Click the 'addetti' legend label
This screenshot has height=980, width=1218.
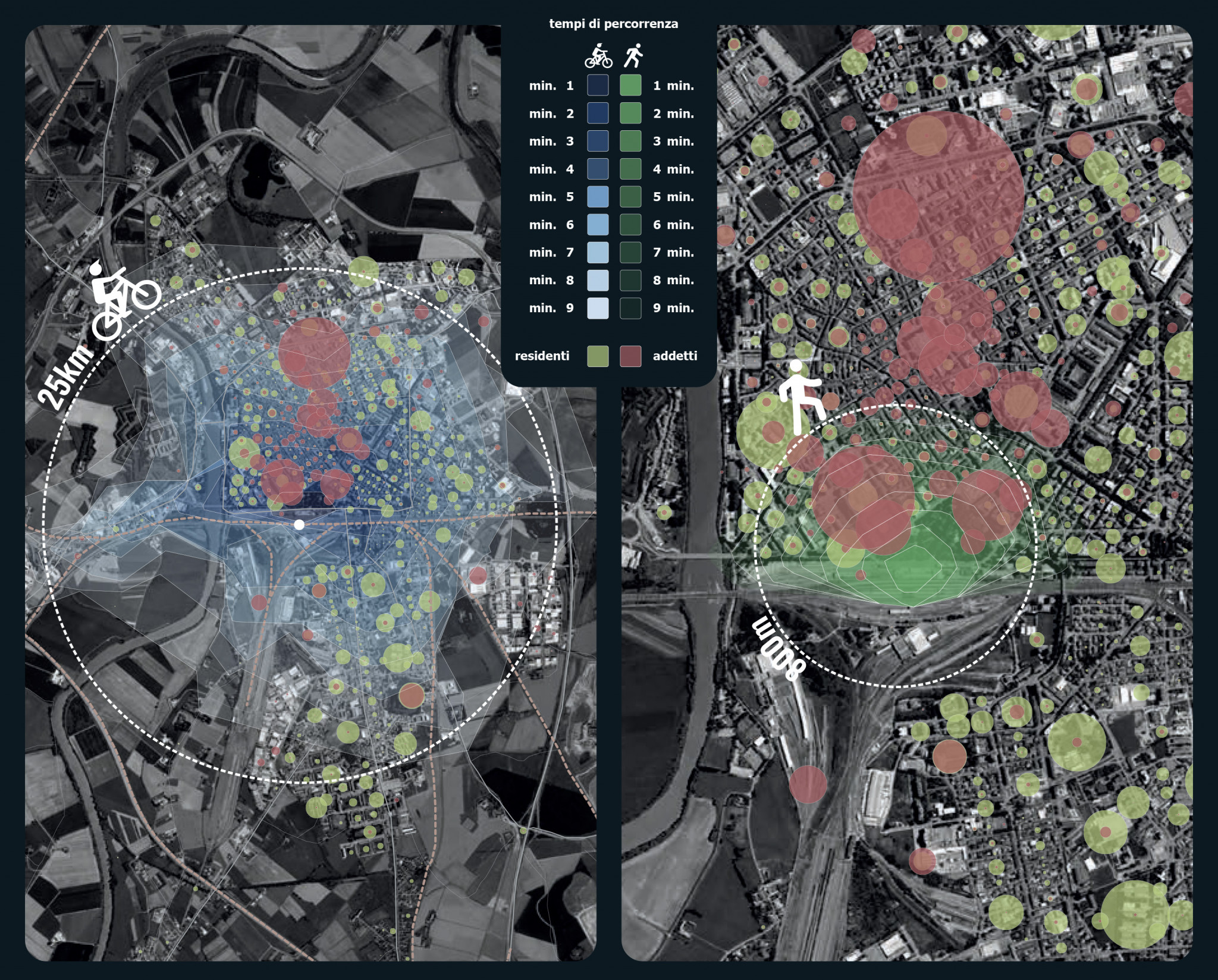(x=675, y=356)
